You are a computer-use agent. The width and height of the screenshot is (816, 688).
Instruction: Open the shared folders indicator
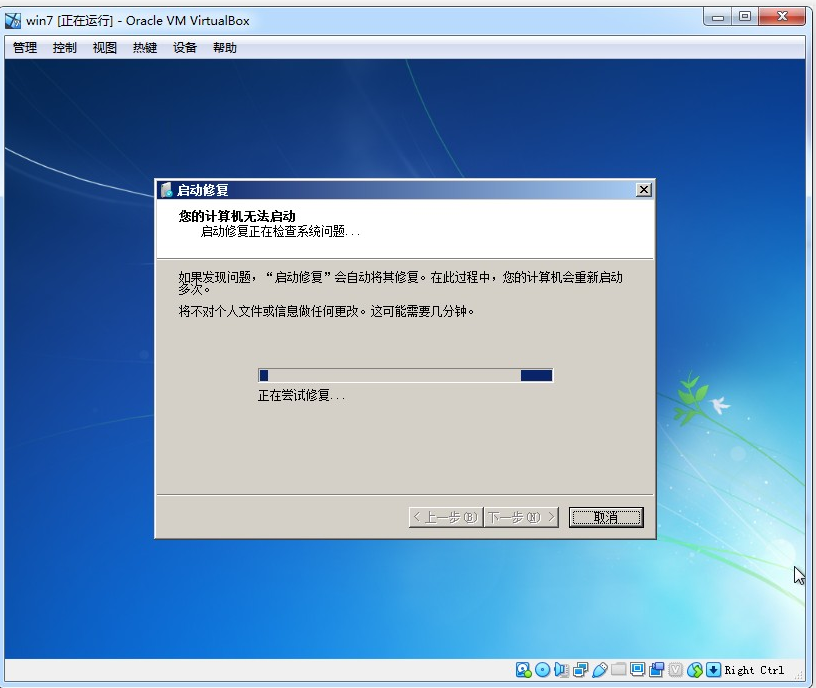618,669
